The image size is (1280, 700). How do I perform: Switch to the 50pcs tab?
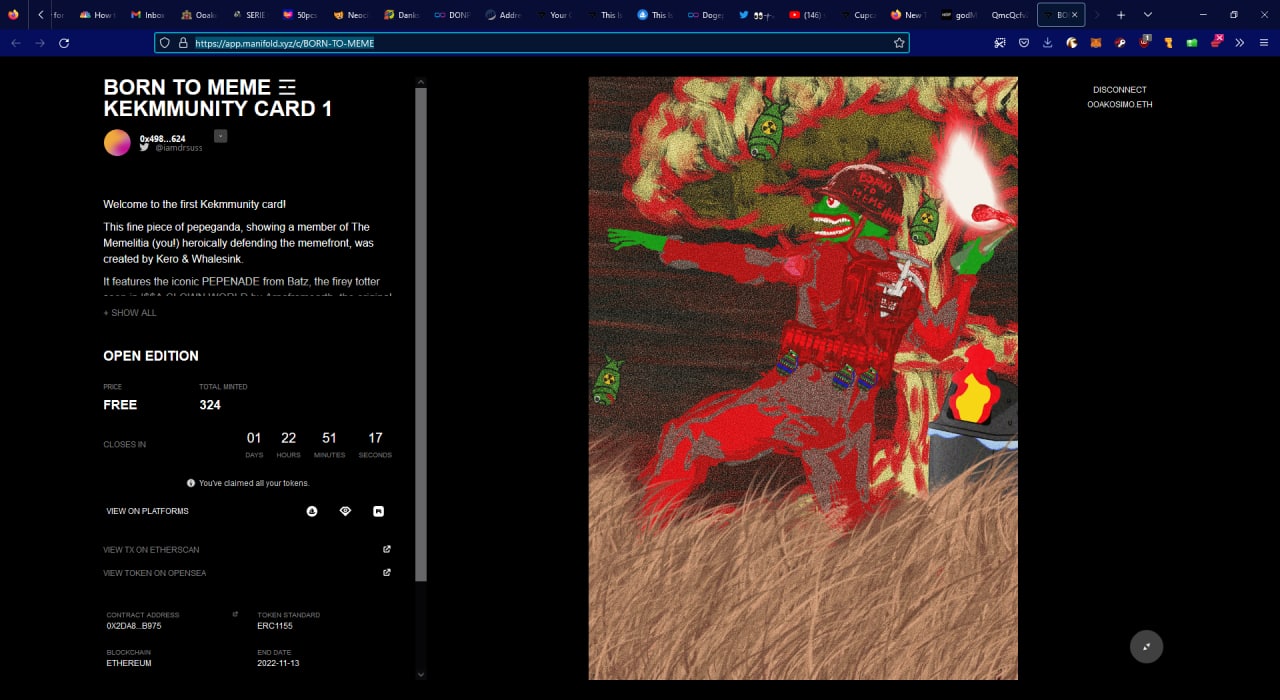click(300, 15)
